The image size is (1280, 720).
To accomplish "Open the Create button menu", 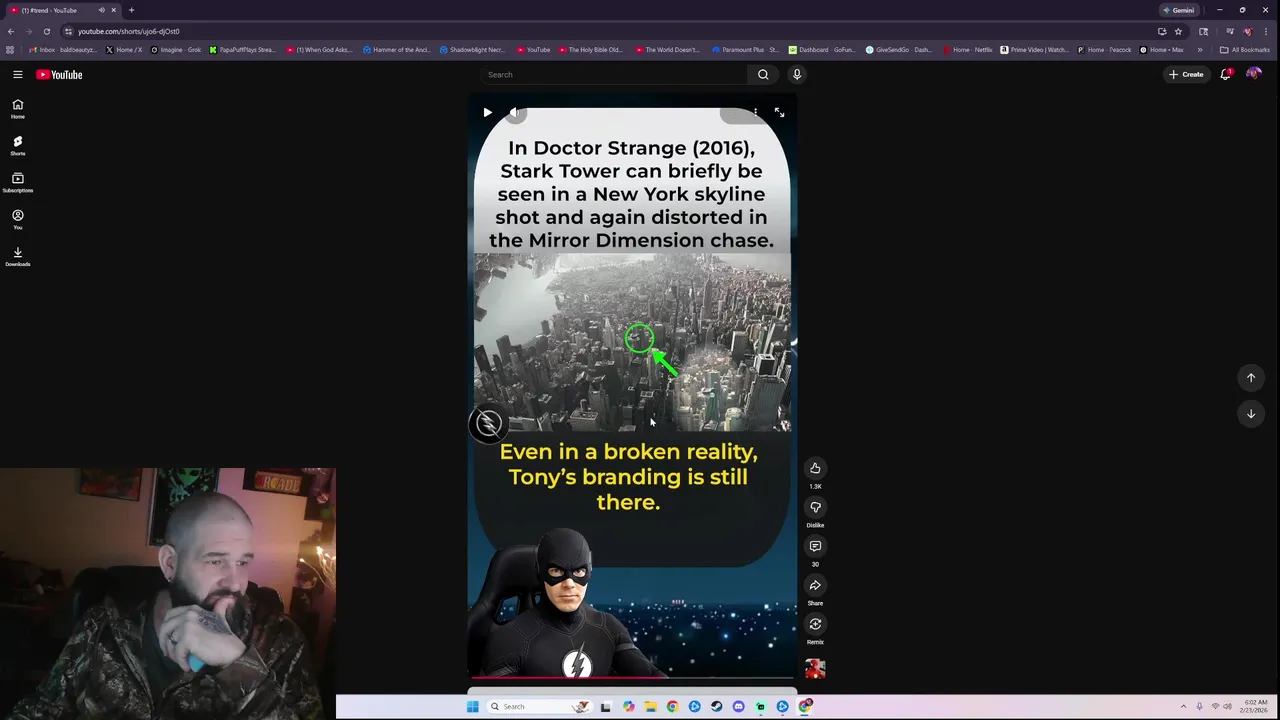I will tap(1186, 74).
